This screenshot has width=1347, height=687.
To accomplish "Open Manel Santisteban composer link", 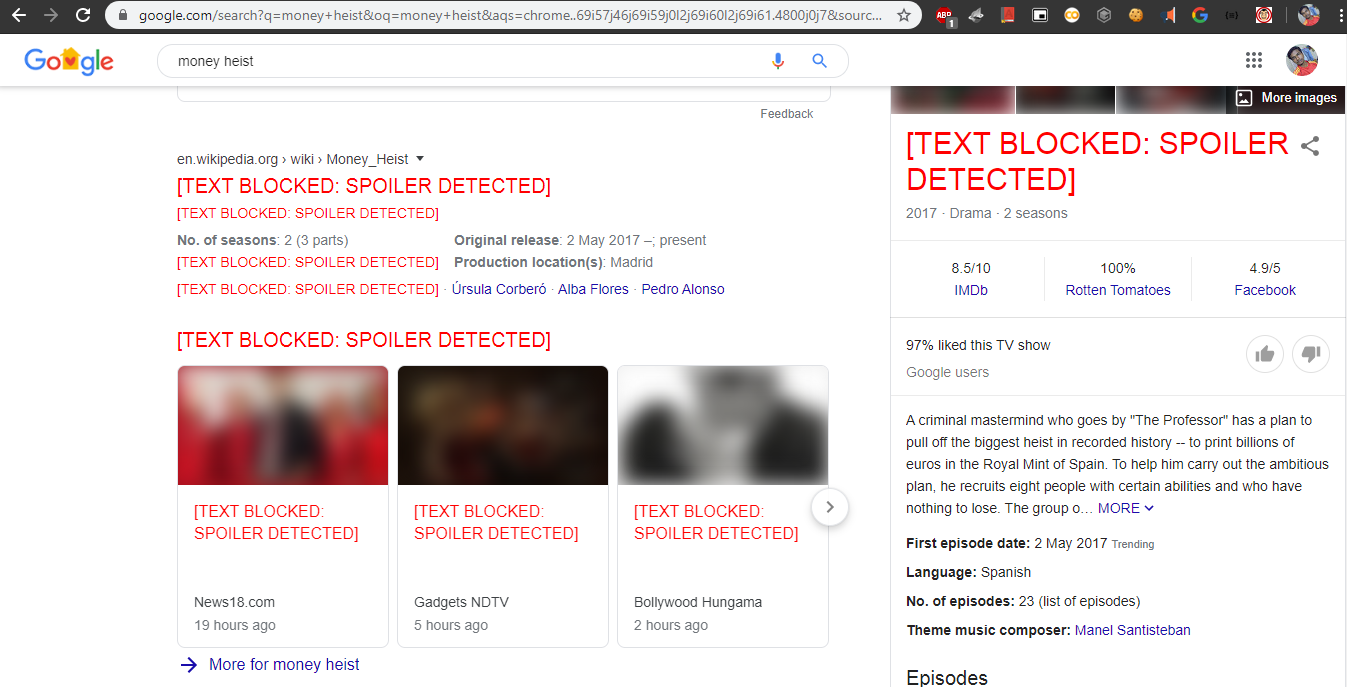I will (1132, 630).
